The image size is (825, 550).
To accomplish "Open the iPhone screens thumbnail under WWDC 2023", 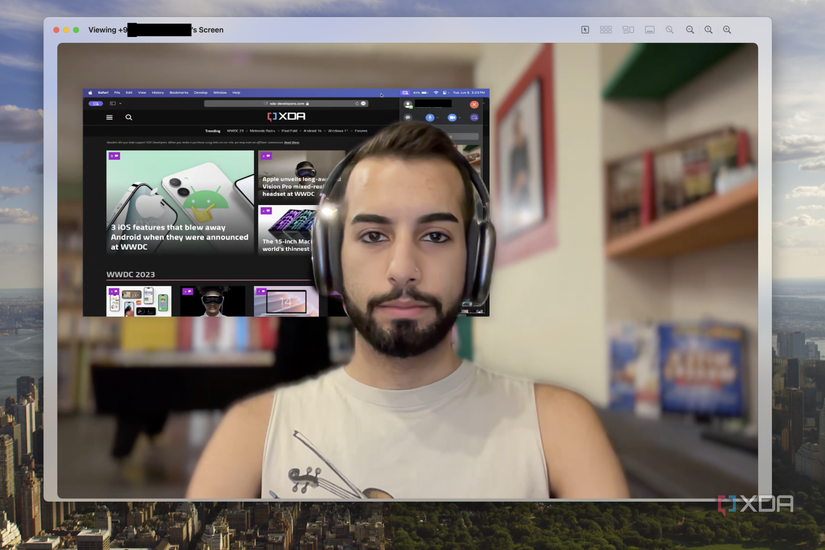I will [x=139, y=301].
